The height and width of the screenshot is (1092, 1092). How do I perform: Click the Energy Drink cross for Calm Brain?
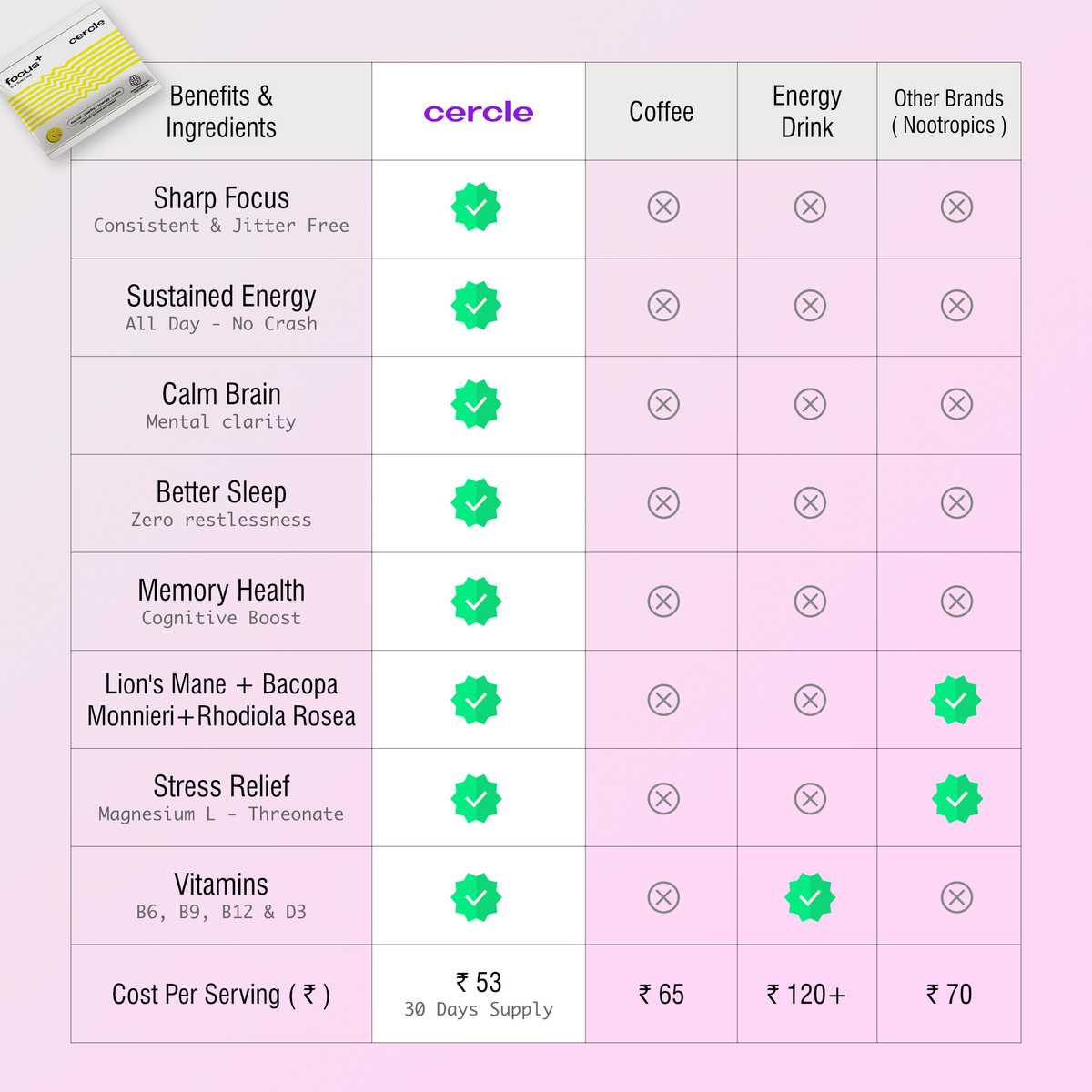810,404
